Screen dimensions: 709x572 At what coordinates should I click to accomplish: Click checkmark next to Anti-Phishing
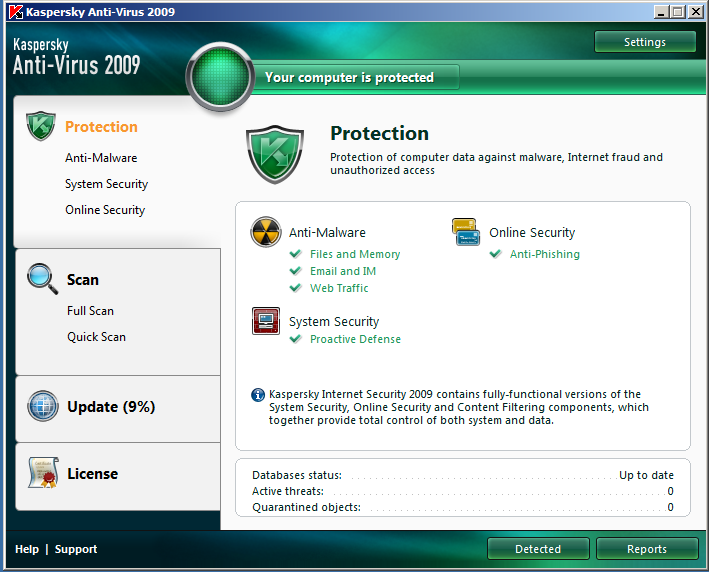pos(496,254)
